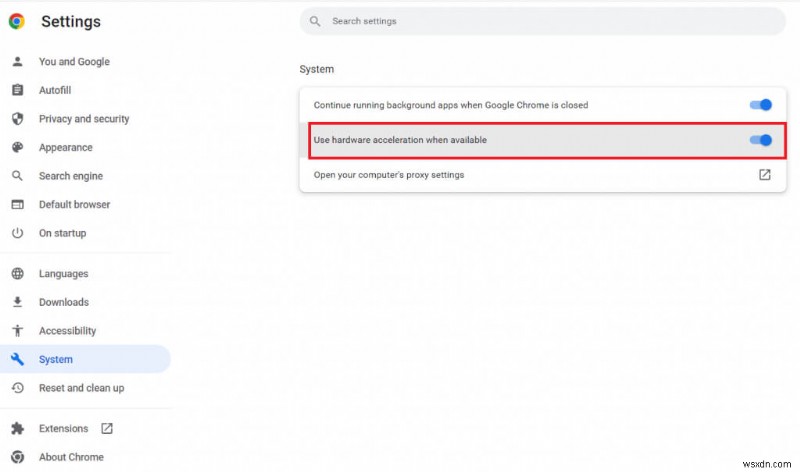Click the On startup power icon

[x=17, y=233]
